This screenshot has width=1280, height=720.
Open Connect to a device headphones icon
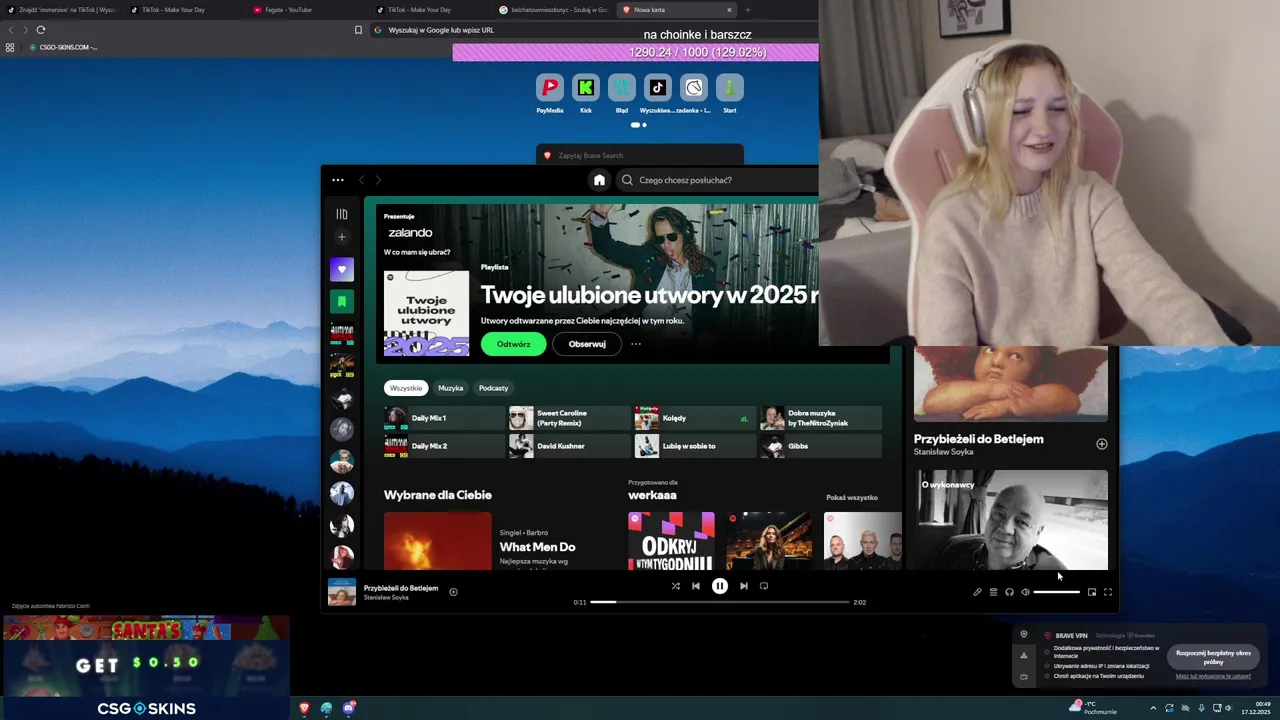[1009, 592]
